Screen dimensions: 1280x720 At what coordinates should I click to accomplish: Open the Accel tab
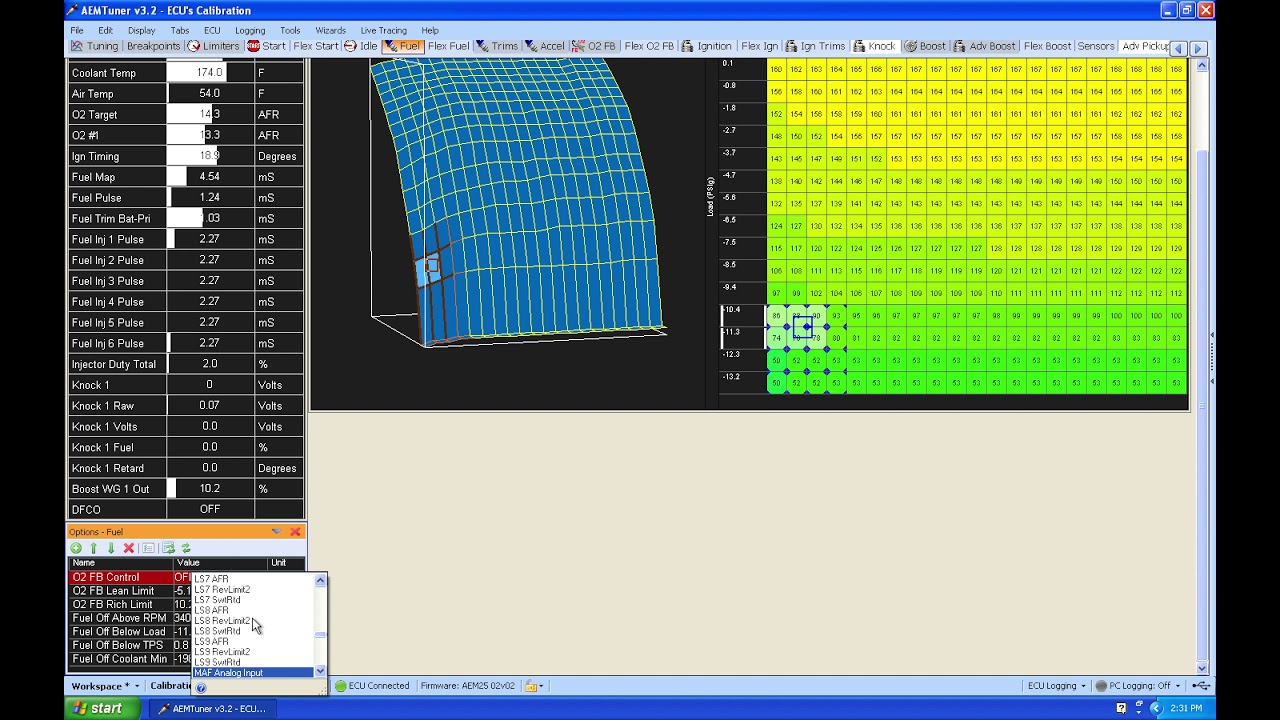[545, 46]
